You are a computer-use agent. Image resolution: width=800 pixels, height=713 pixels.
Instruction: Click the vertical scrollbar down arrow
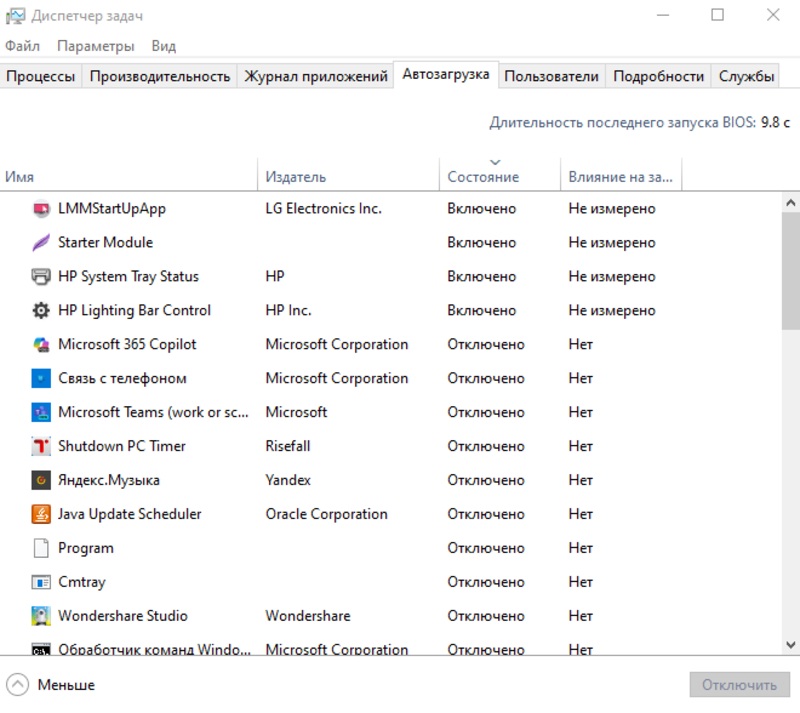pos(790,645)
